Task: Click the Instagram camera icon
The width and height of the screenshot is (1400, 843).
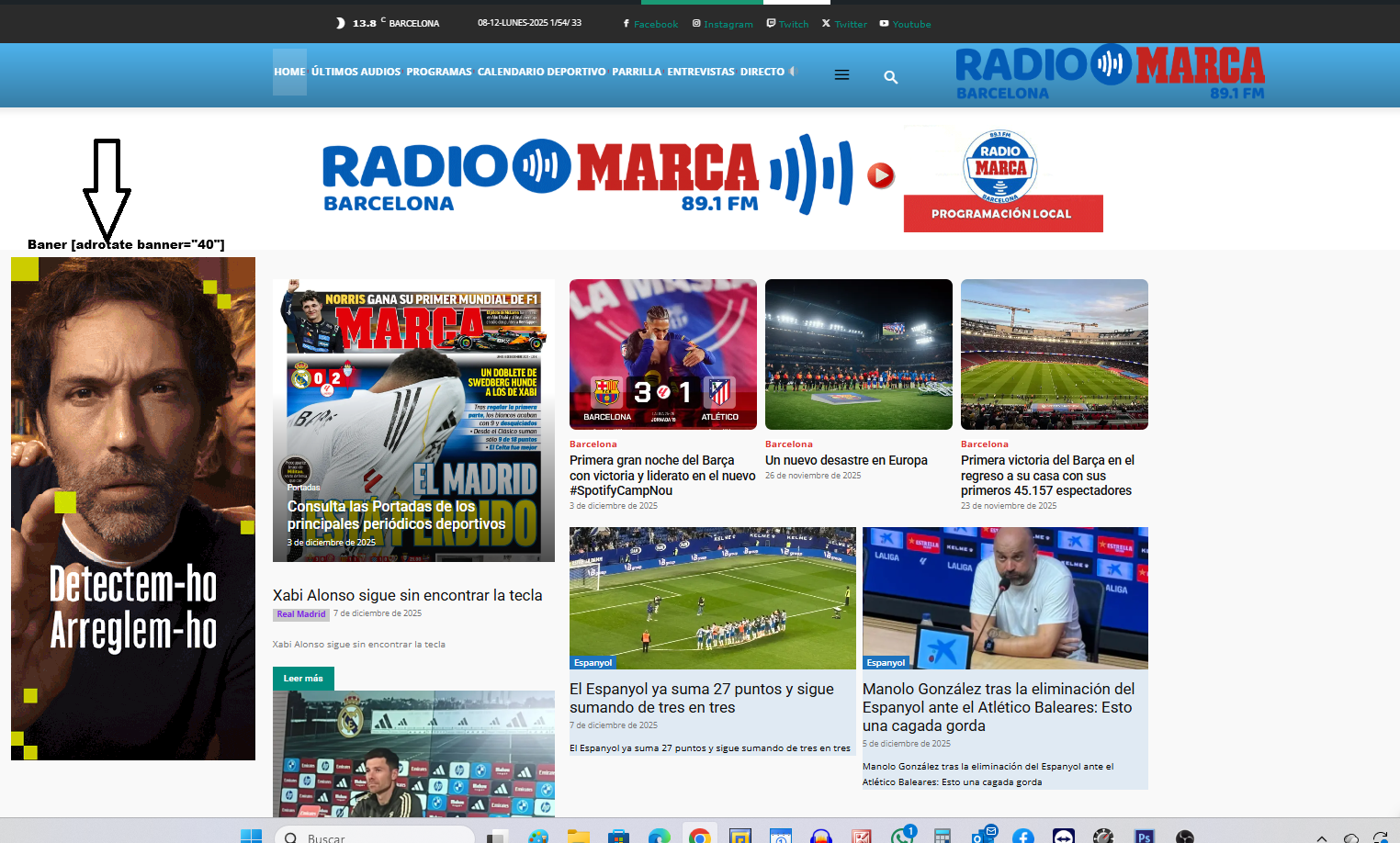Action: [696, 23]
